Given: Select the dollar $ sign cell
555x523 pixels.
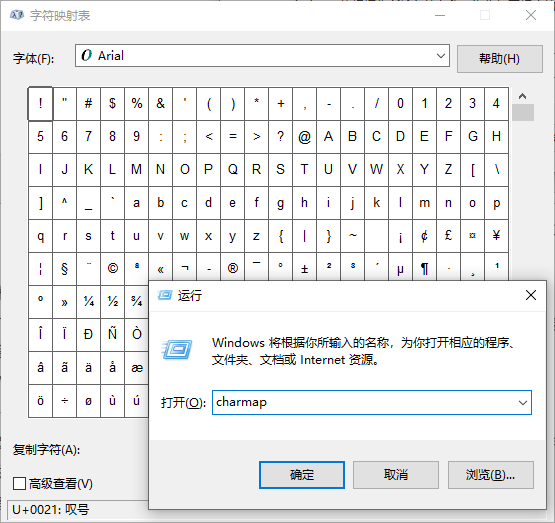Looking at the screenshot, I should coord(113,103).
